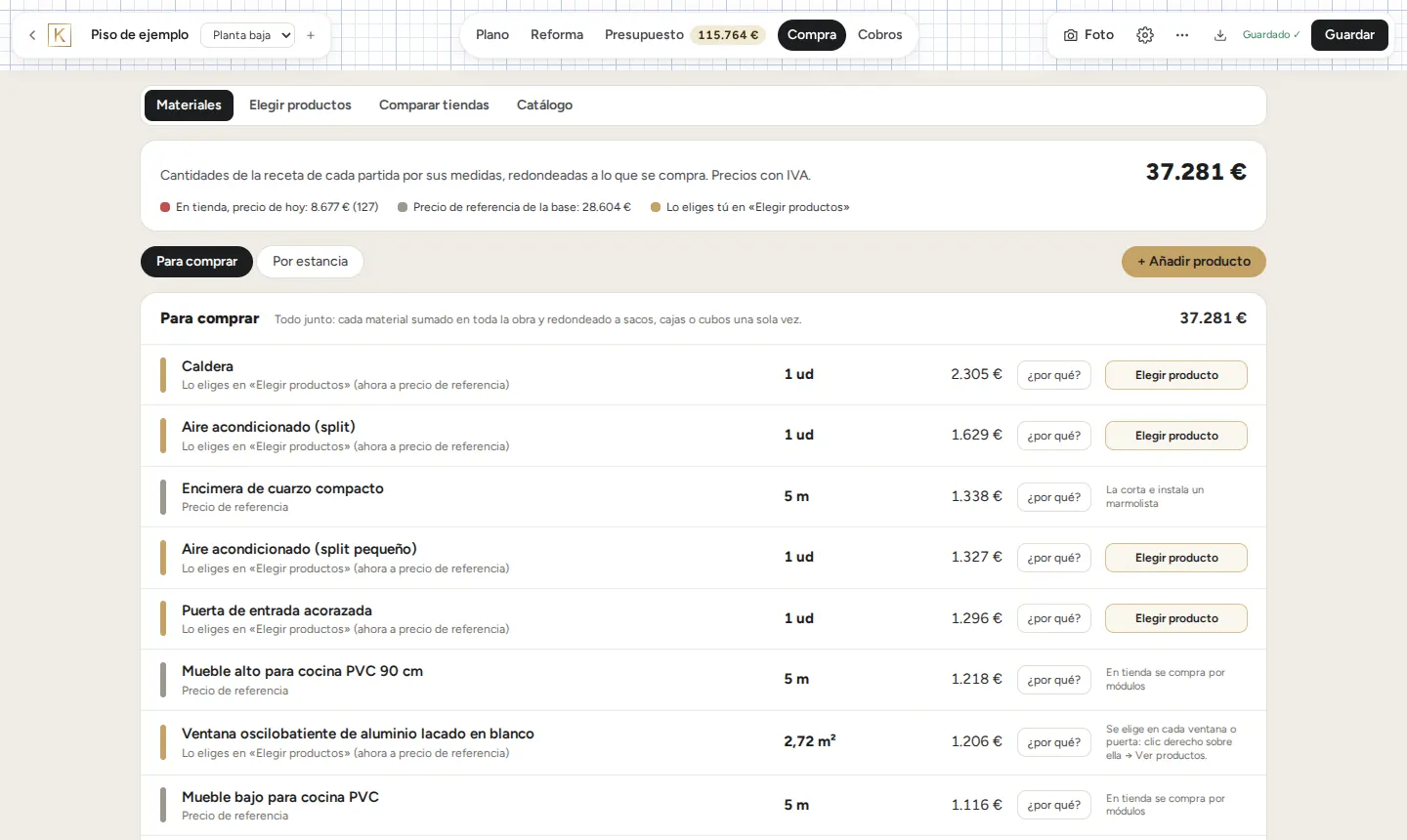Click the 115.764 € budget badge
This screenshot has width=1407, height=840.
click(x=728, y=35)
